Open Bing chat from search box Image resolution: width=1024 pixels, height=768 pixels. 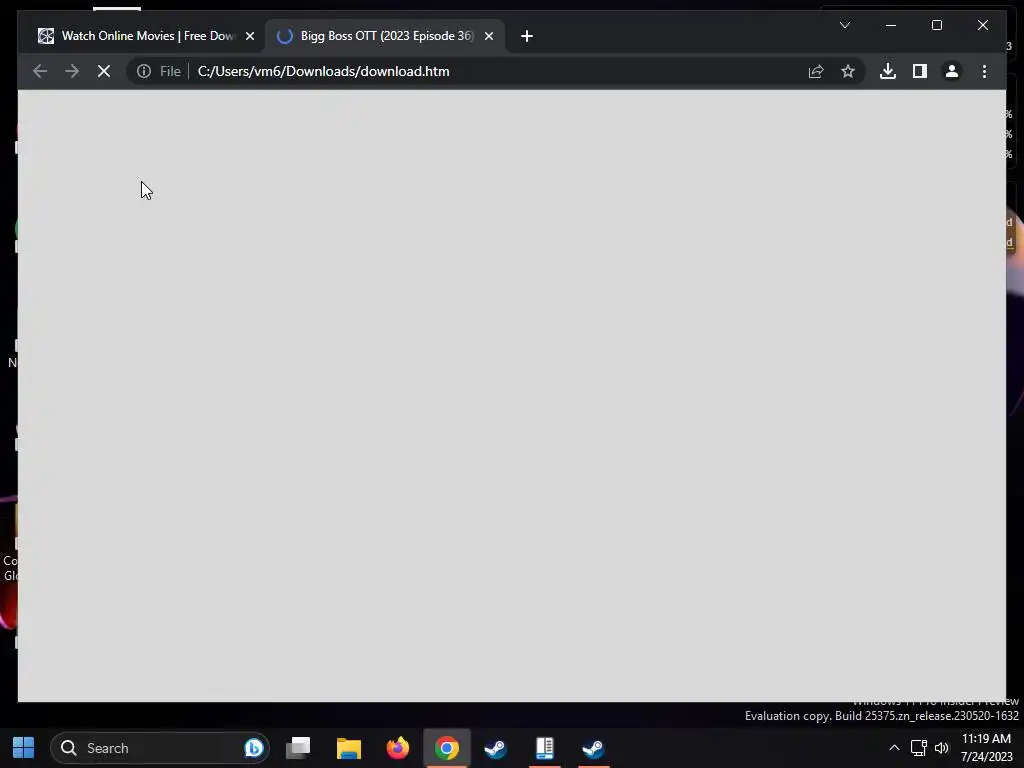(x=254, y=748)
